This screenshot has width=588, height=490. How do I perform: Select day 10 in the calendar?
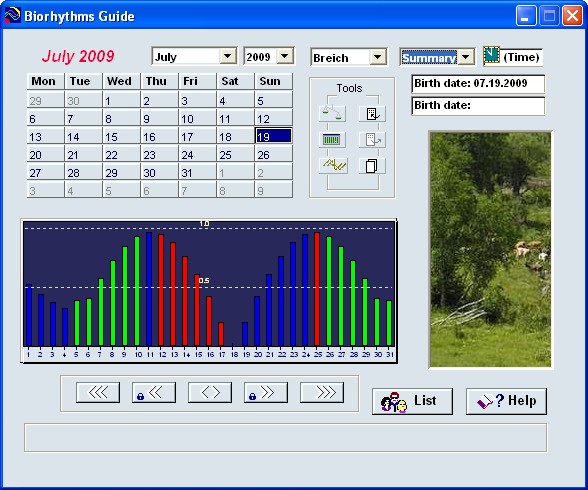197,118
